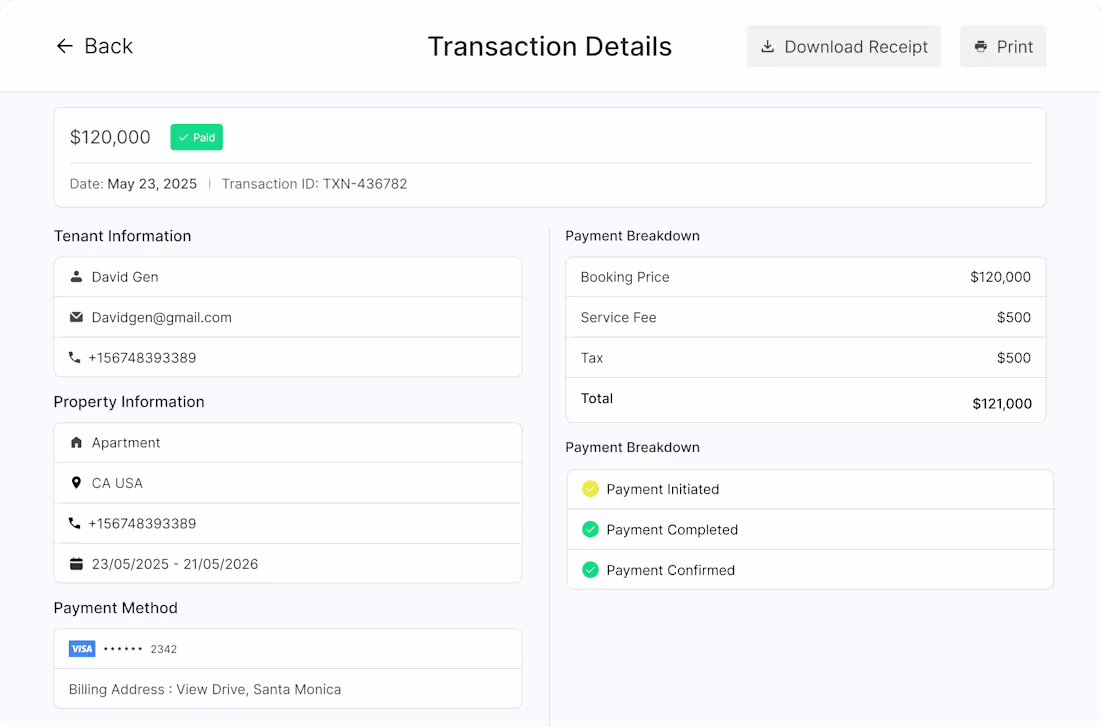Click the printer icon
Image resolution: width=1100 pixels, height=727 pixels.
point(981,46)
